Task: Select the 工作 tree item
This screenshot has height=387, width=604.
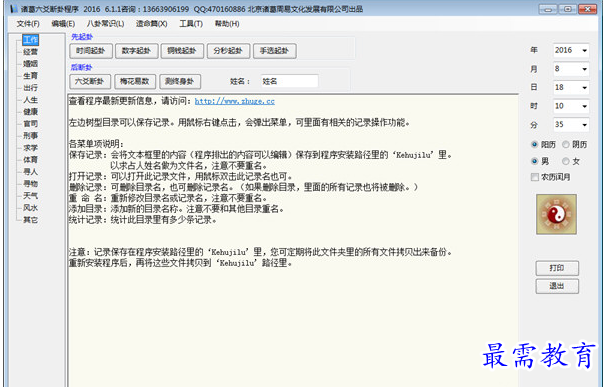Action: pos(30,40)
